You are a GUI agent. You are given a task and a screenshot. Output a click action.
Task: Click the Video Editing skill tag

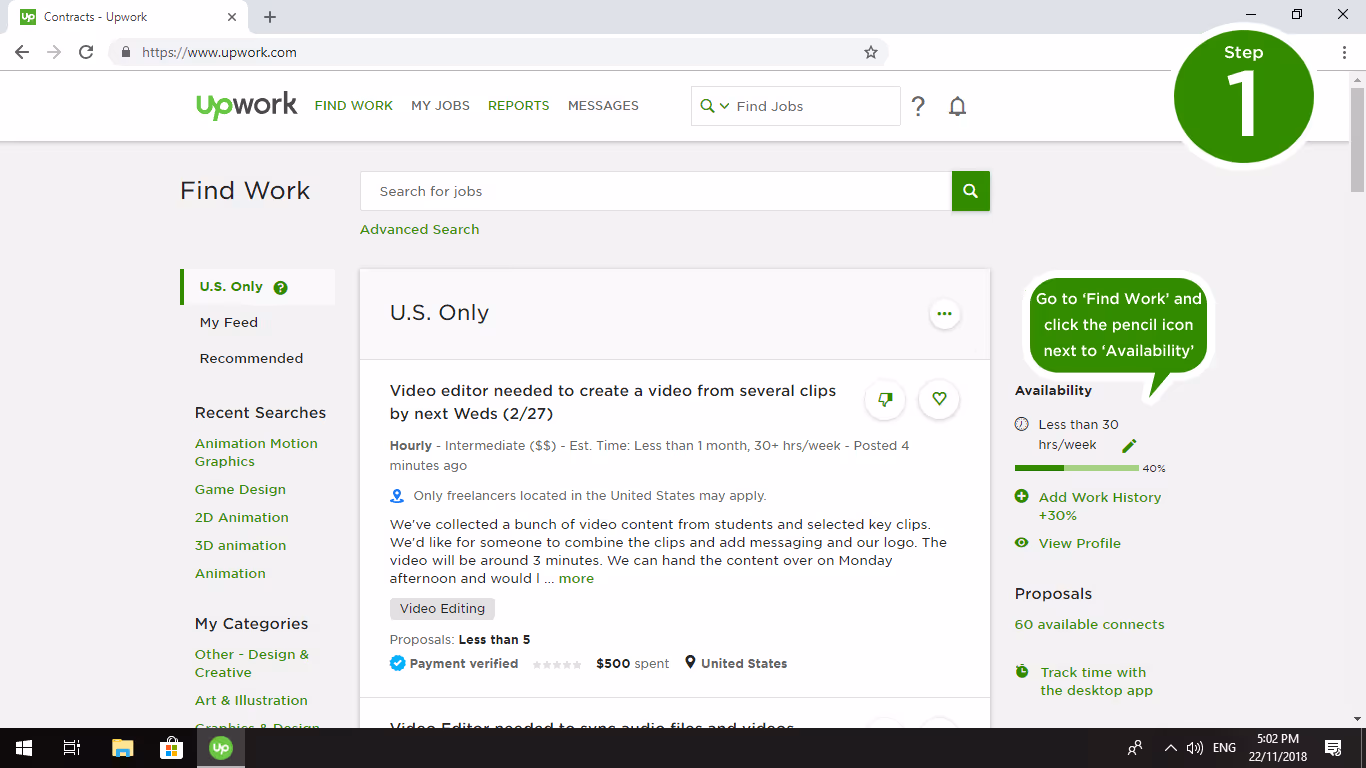(442, 609)
